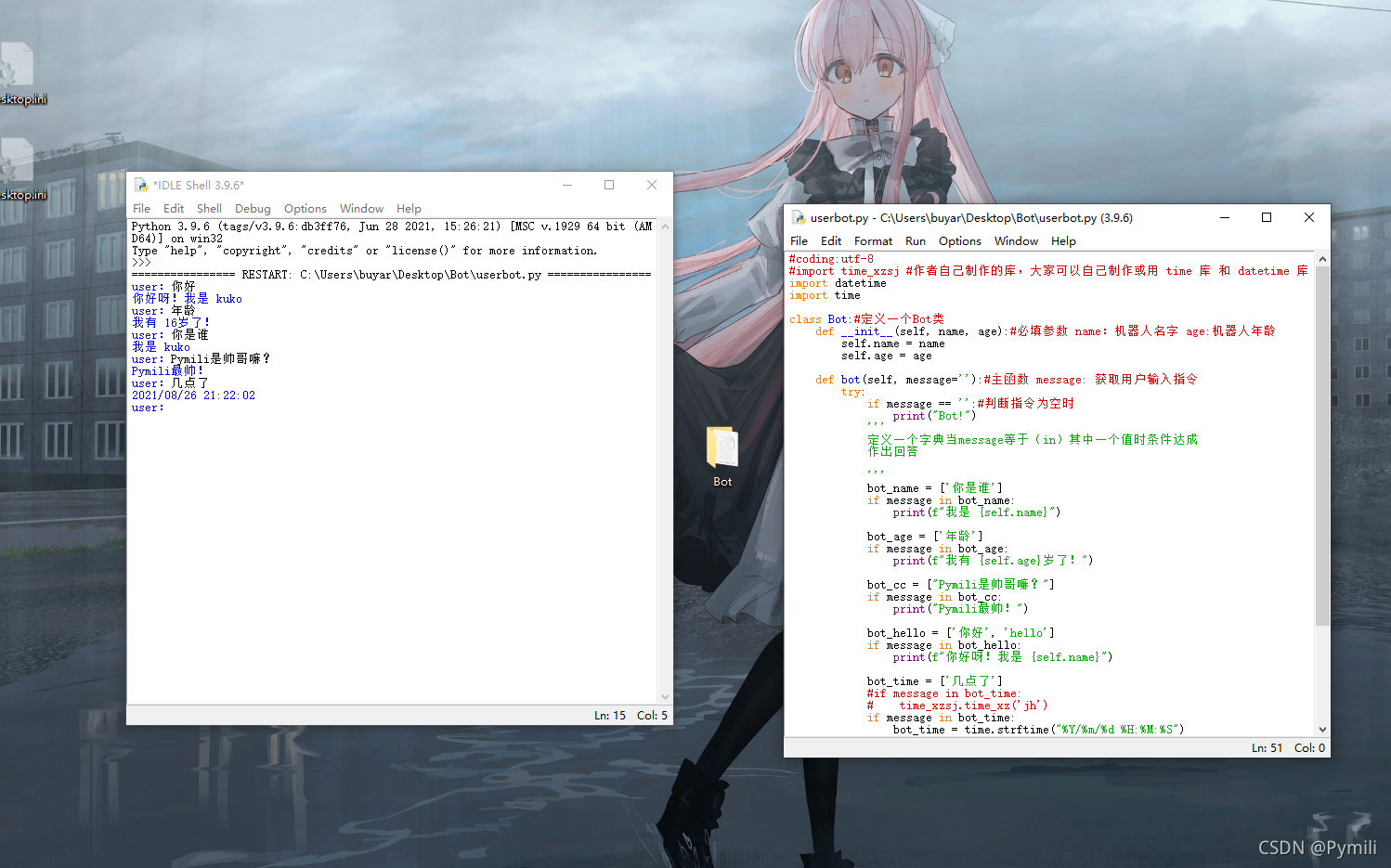Click the 'bot_hello = [...]' line in editor
This screenshot has height=868, width=1391.
pyautogui.click(x=961, y=633)
